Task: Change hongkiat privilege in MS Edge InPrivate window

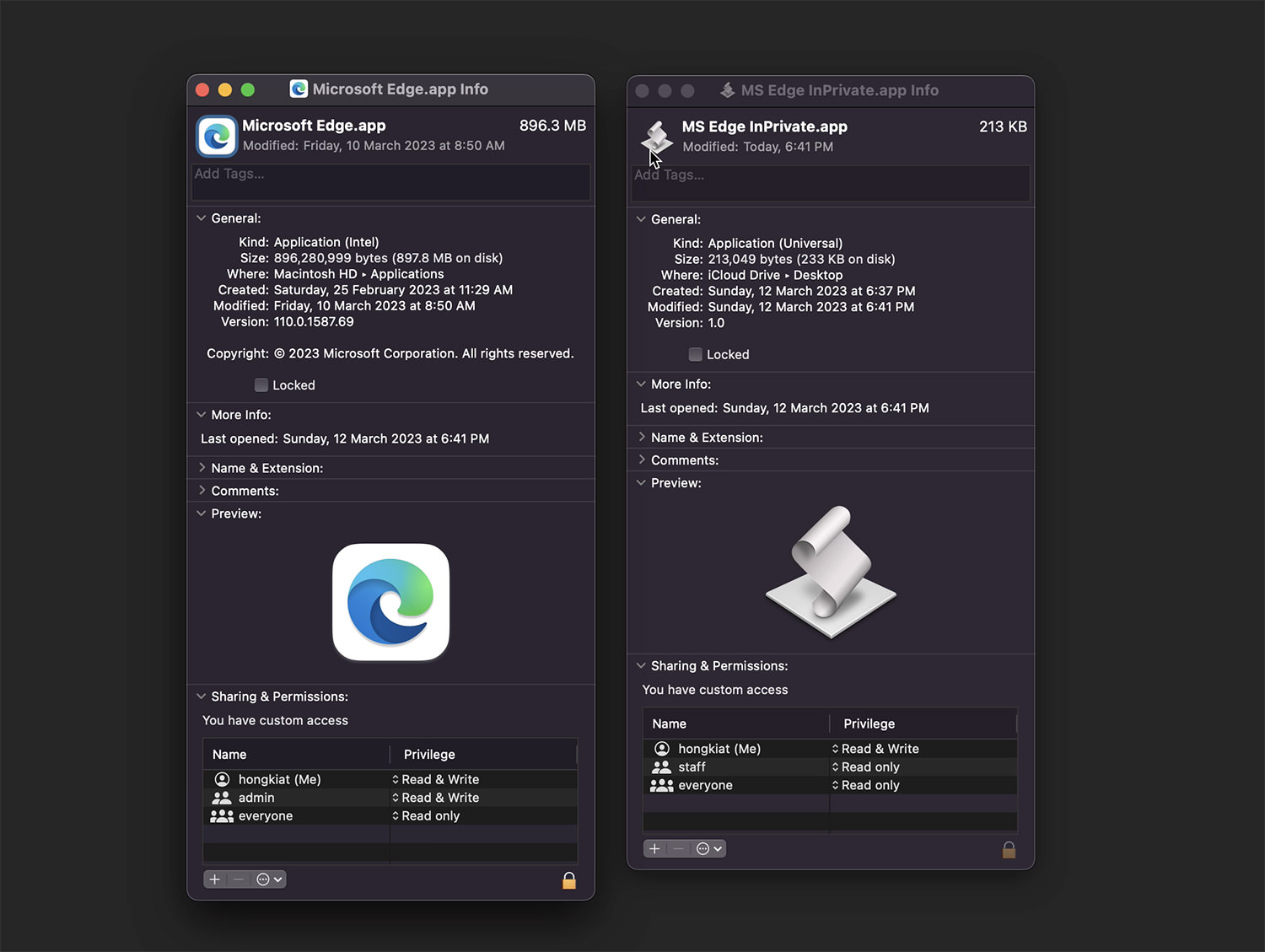Action: click(x=875, y=749)
